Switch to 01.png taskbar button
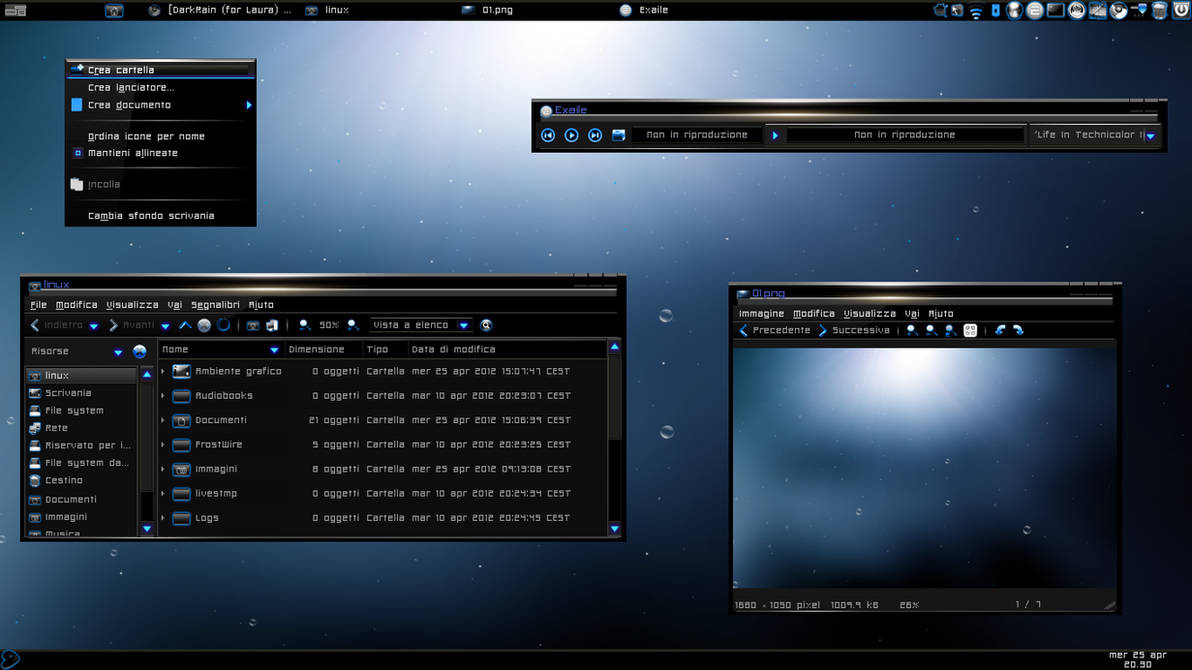Image resolution: width=1192 pixels, height=670 pixels. (x=489, y=10)
